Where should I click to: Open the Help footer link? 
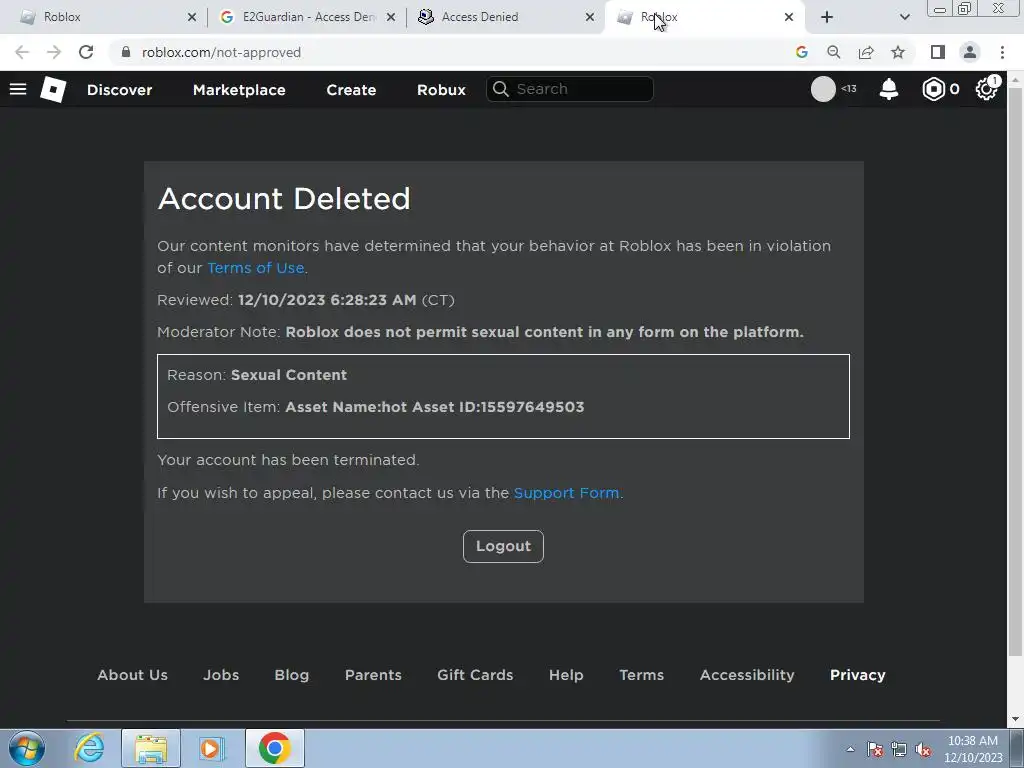566,675
